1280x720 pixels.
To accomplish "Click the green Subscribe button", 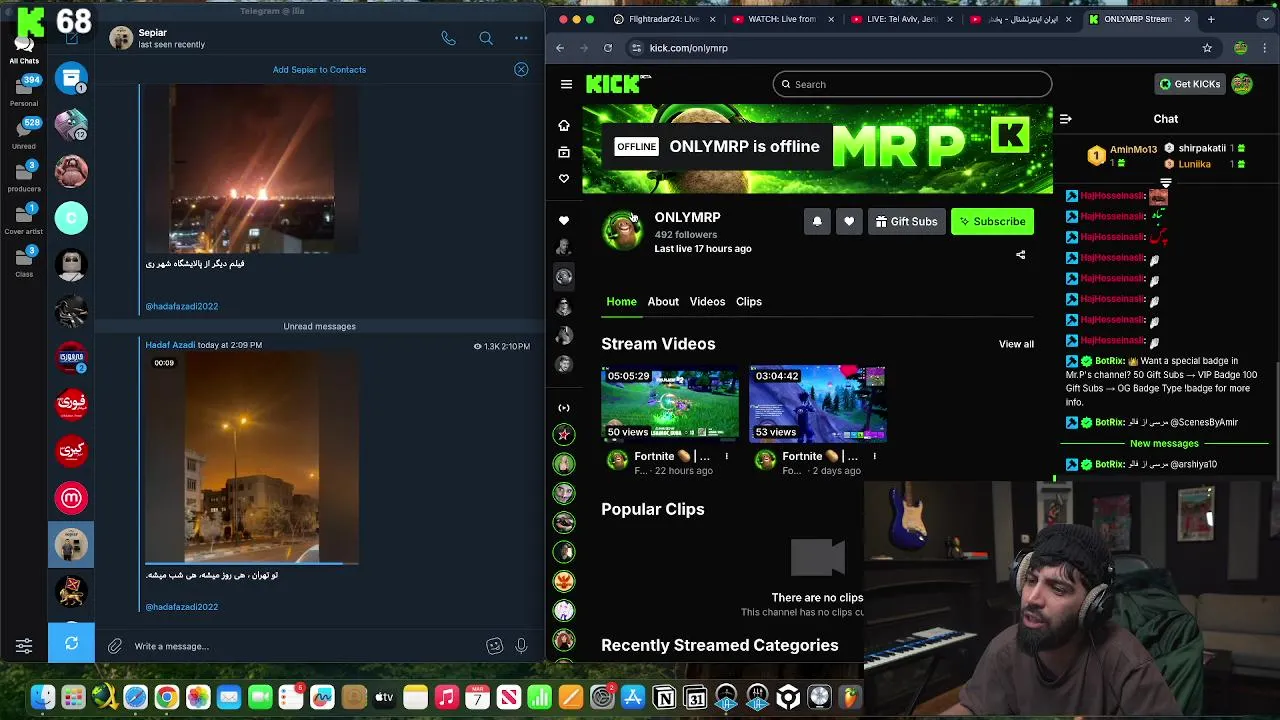I will [x=992, y=222].
